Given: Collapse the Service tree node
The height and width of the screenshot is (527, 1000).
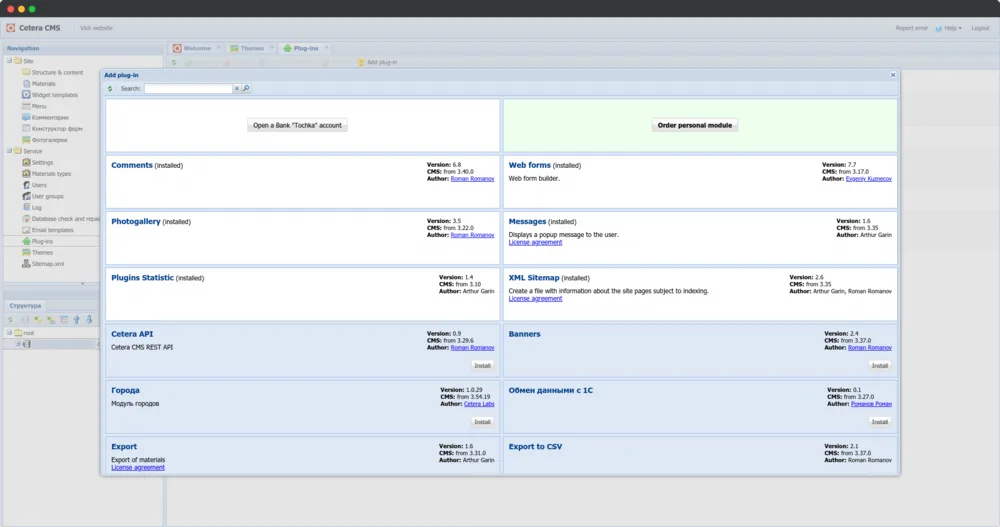Looking at the screenshot, I should pyautogui.click(x=9, y=151).
